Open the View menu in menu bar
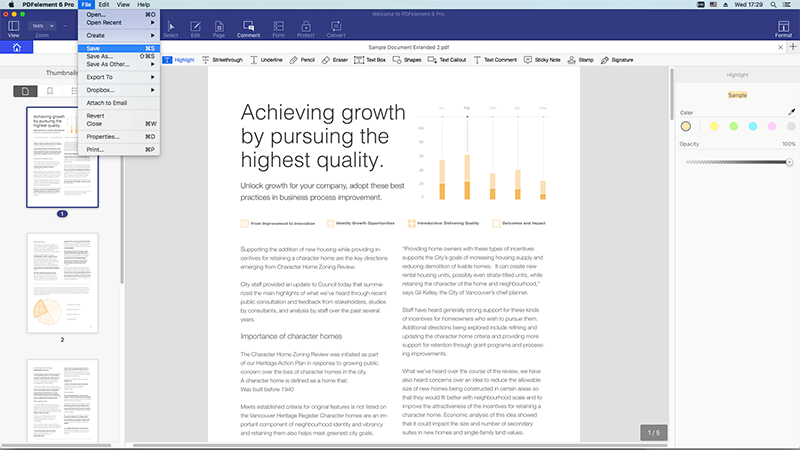 (123, 5)
